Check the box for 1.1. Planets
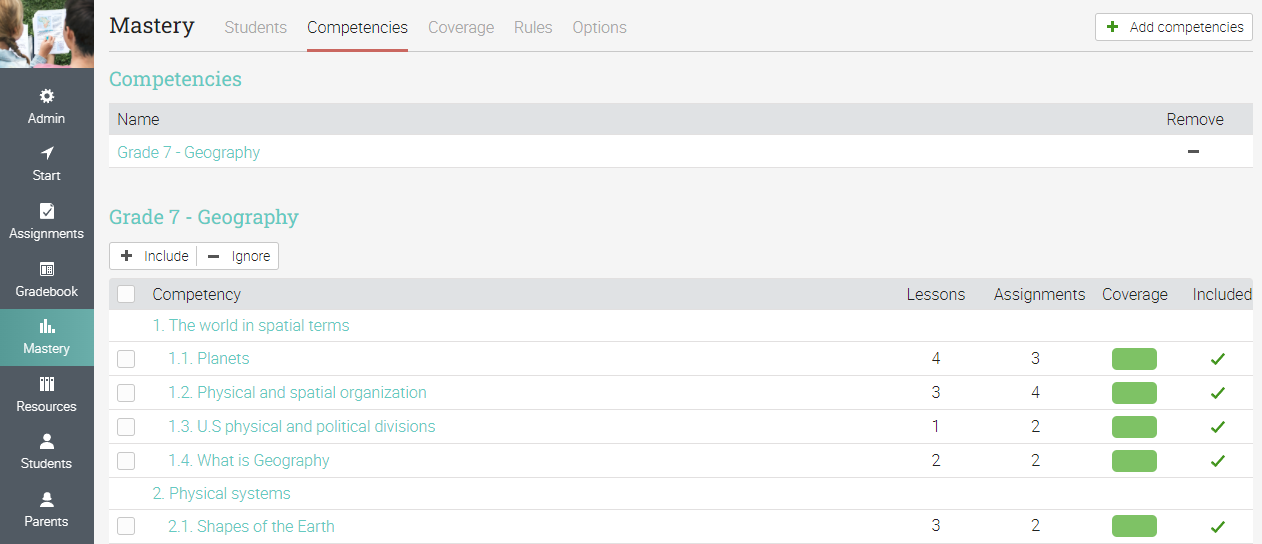Screen dimensions: 1262x544 (x=126, y=359)
